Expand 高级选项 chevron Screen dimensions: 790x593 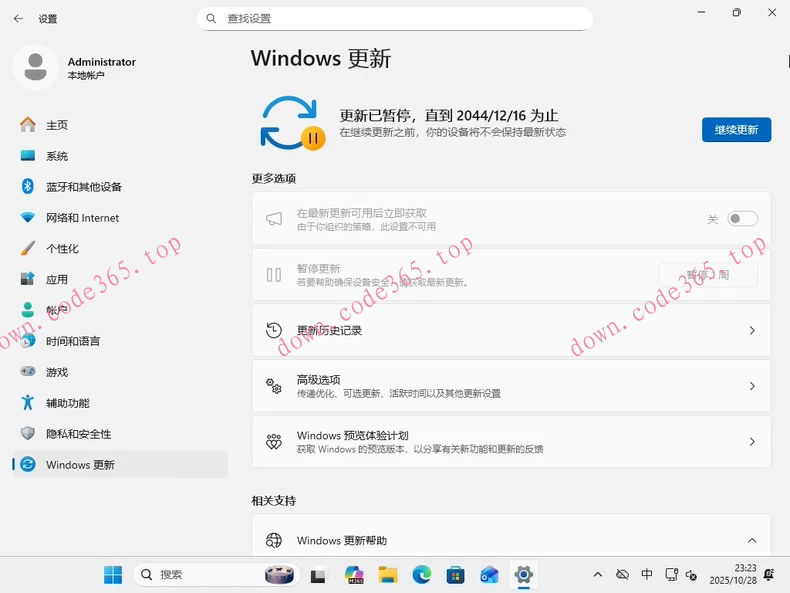click(752, 386)
